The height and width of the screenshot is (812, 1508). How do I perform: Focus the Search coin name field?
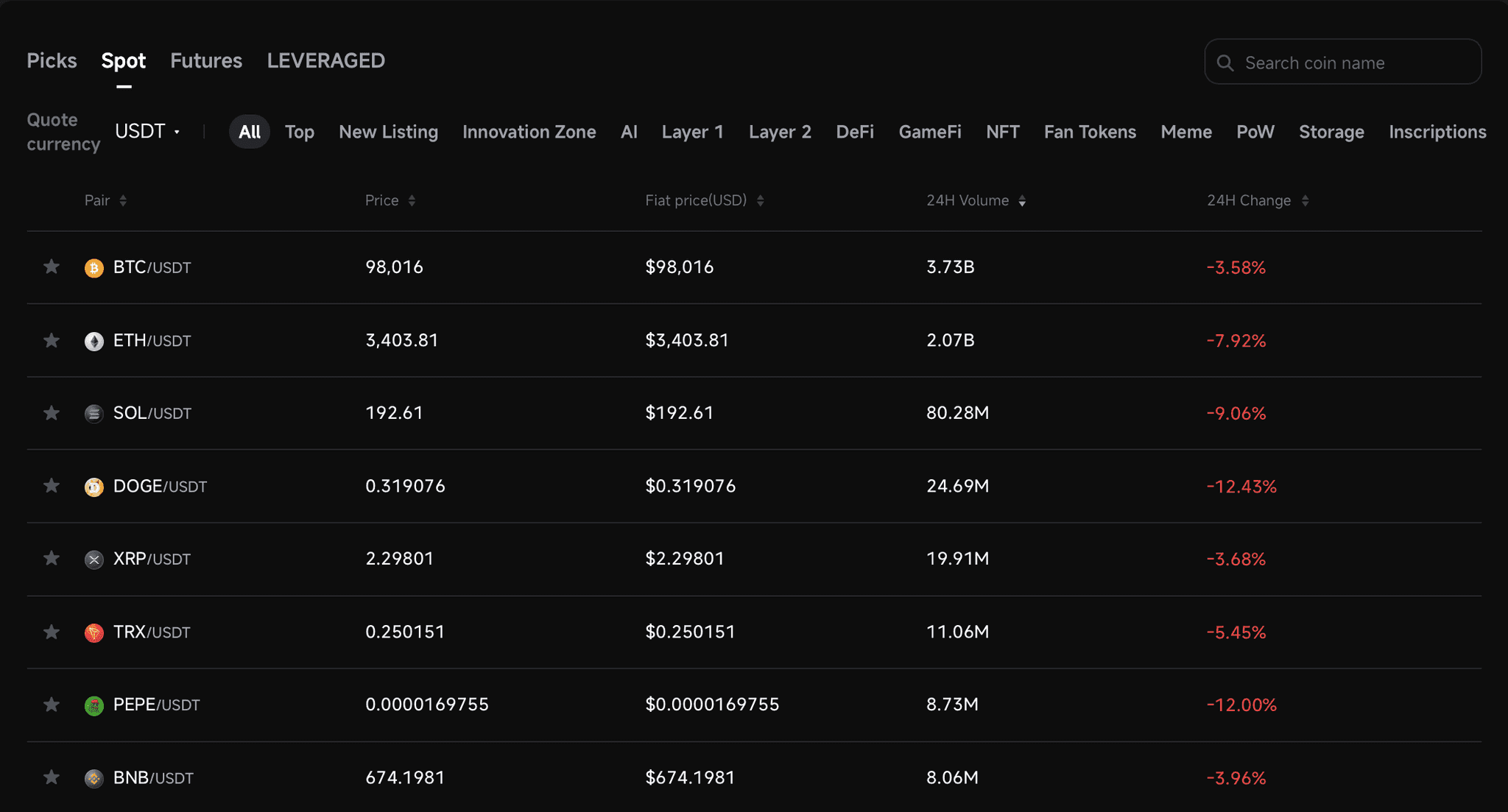pyautogui.click(x=1343, y=62)
